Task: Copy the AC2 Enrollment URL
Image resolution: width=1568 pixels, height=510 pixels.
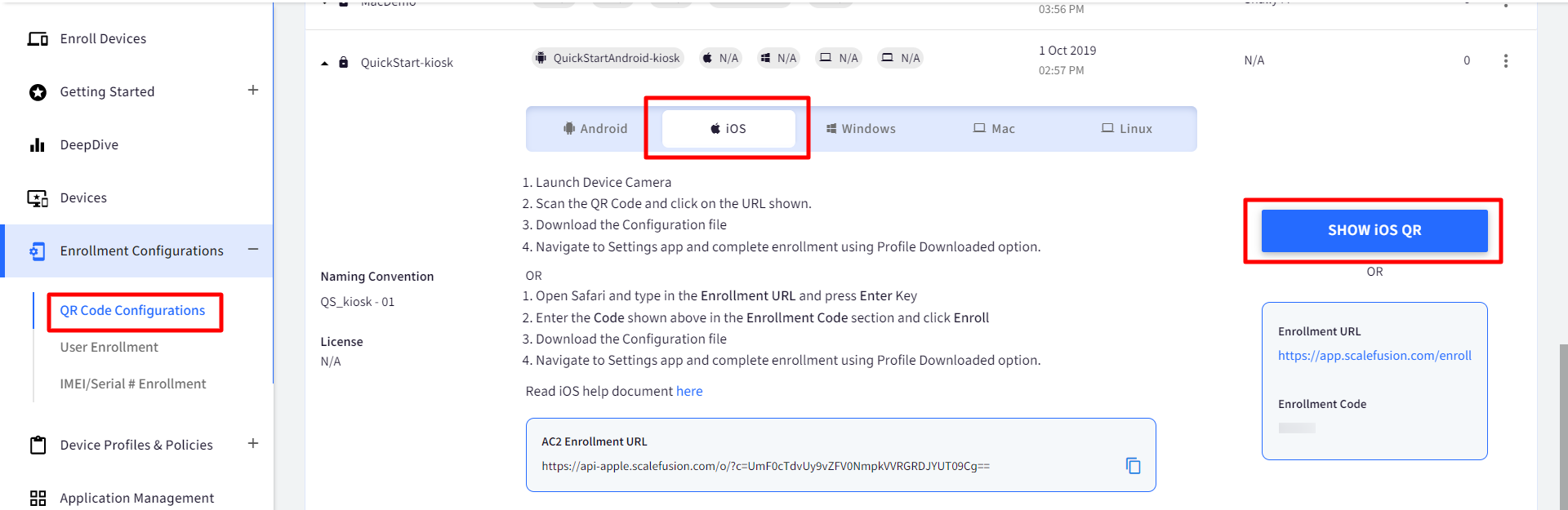Action: click(1133, 466)
